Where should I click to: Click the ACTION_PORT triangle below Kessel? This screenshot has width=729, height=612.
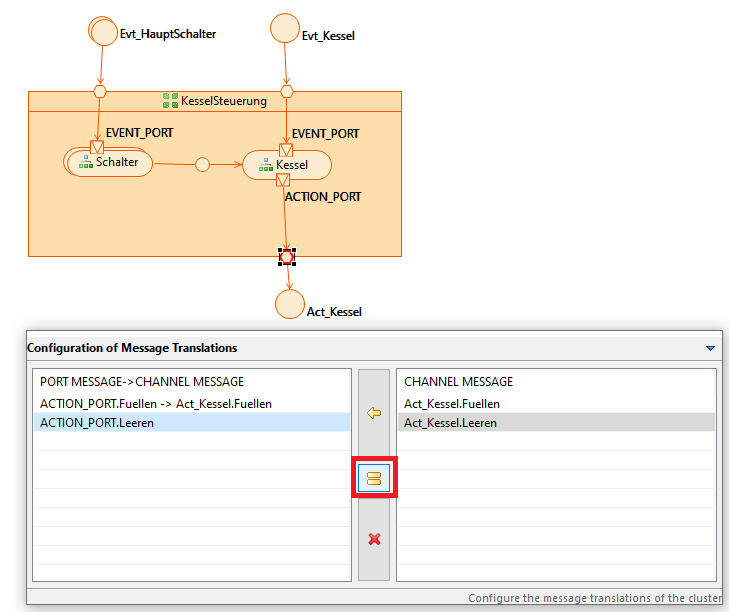[283, 180]
